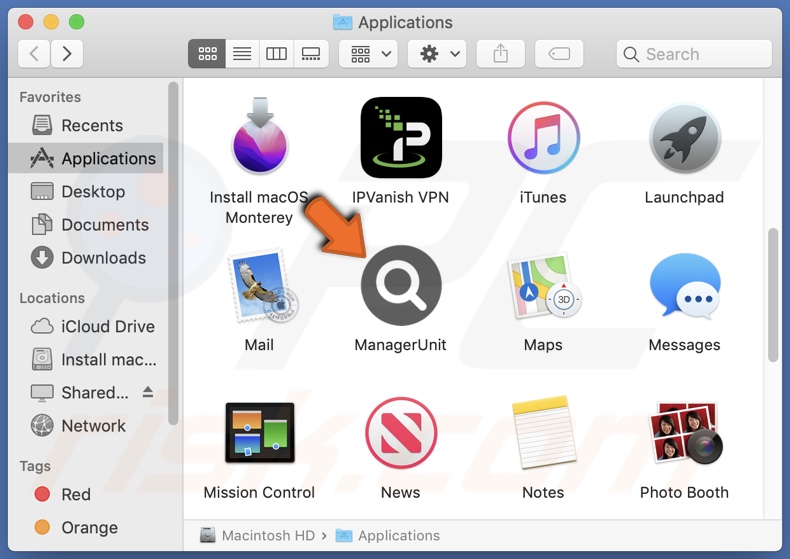Eject the Shared... volume
The height and width of the screenshot is (559, 790).
[148, 392]
